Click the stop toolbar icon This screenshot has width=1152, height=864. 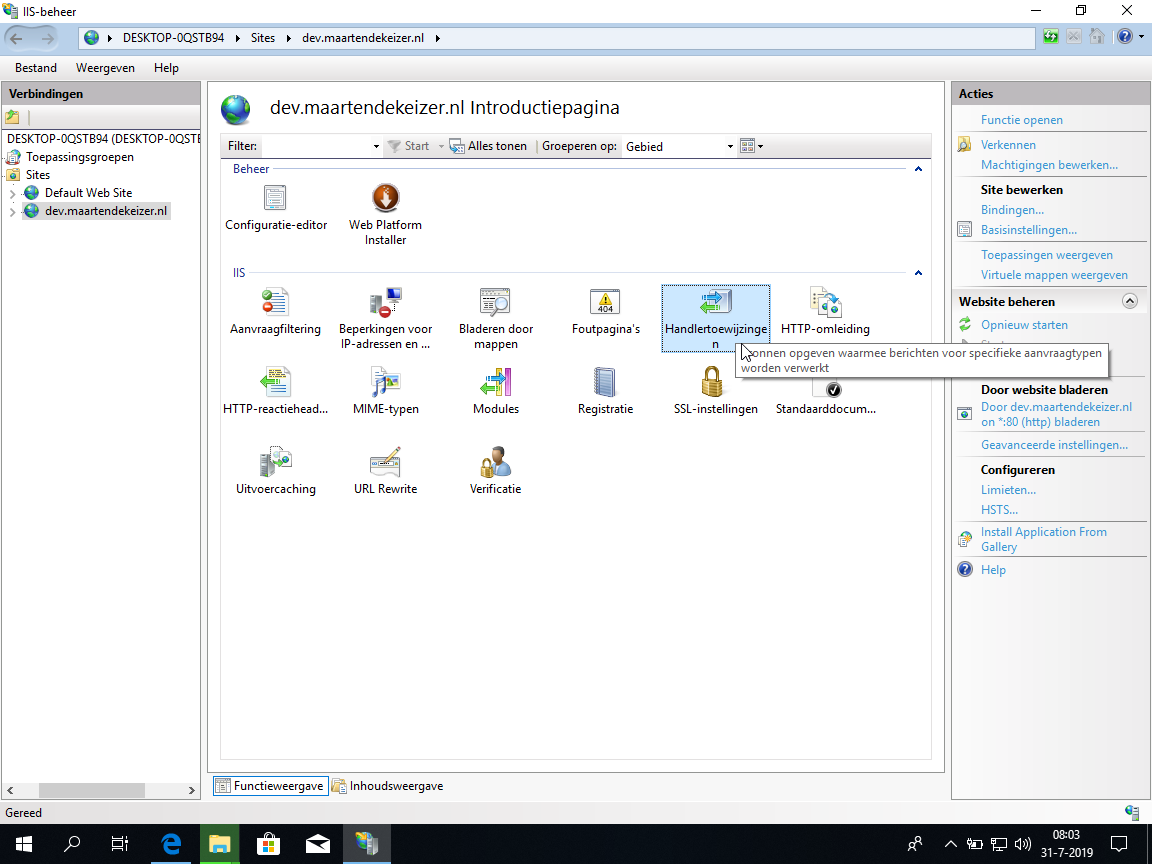pyautogui.click(x=1073, y=37)
